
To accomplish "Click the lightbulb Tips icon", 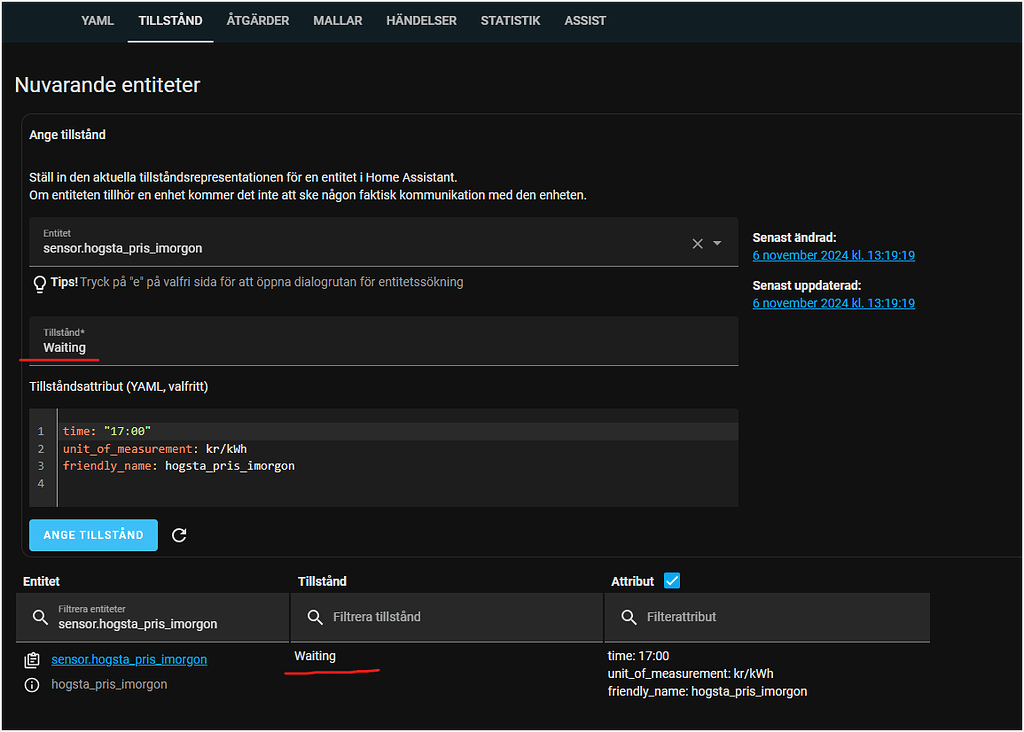I will click(x=39, y=283).
